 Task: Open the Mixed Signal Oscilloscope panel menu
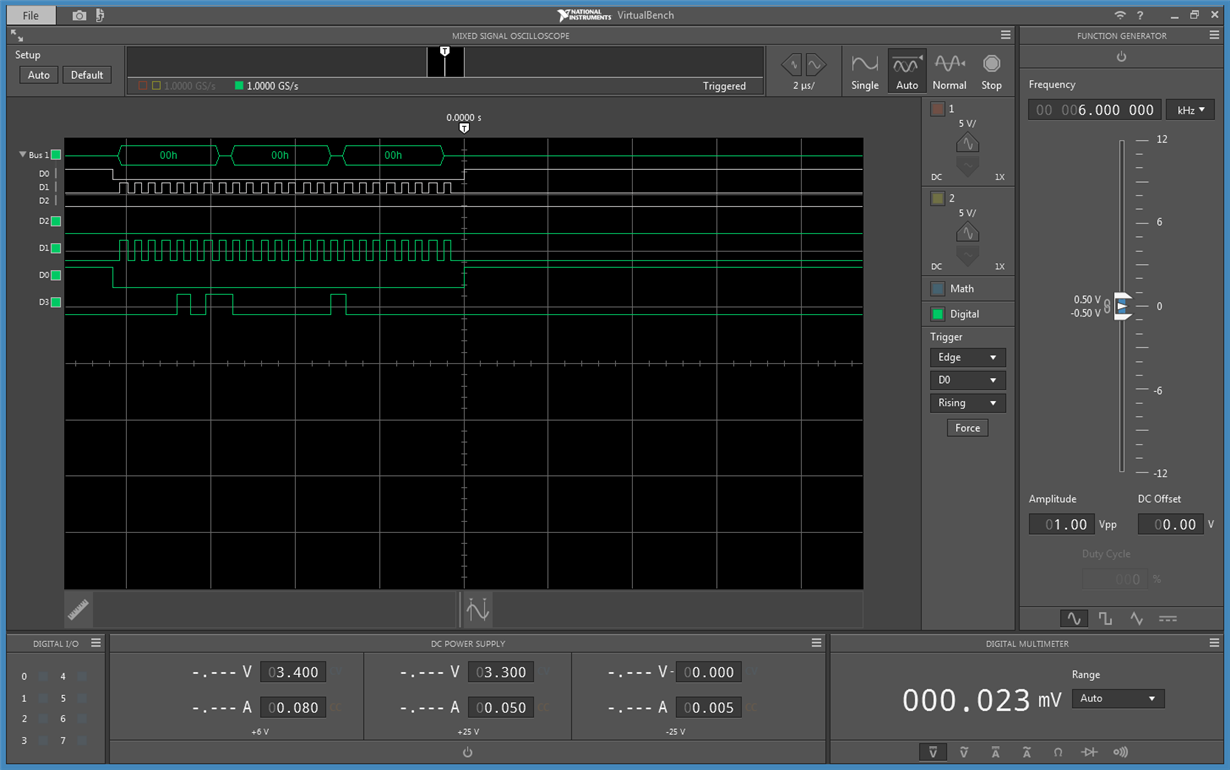click(x=1006, y=36)
